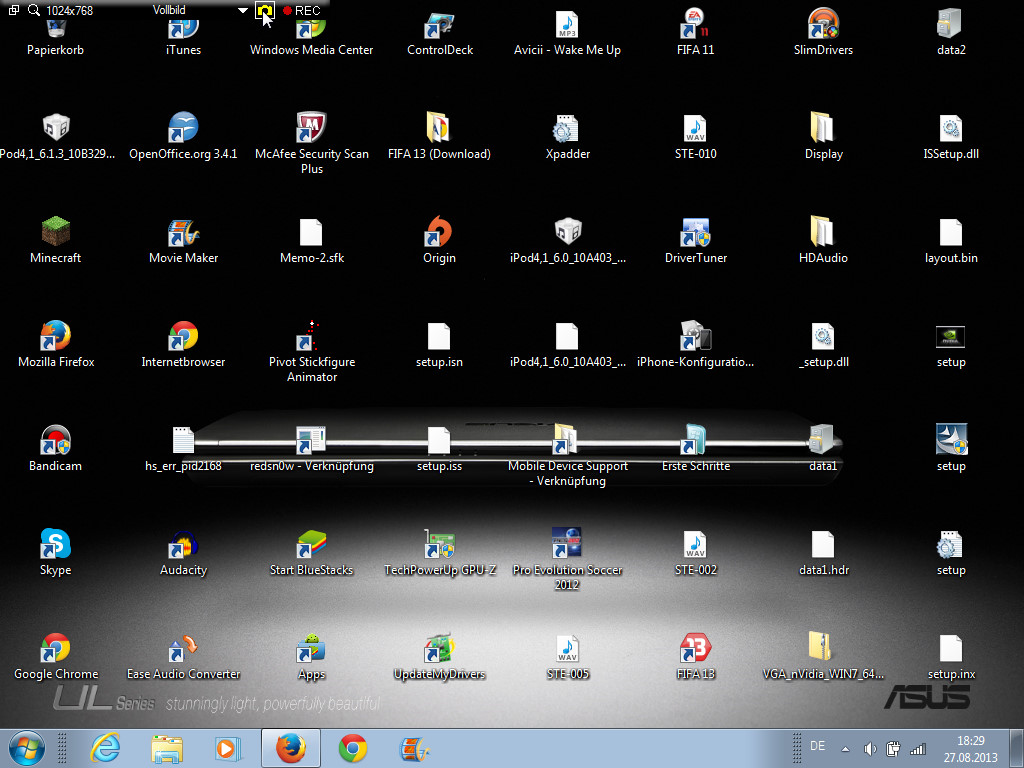
Task: Launch the Origin shortcut
Action: 440,240
